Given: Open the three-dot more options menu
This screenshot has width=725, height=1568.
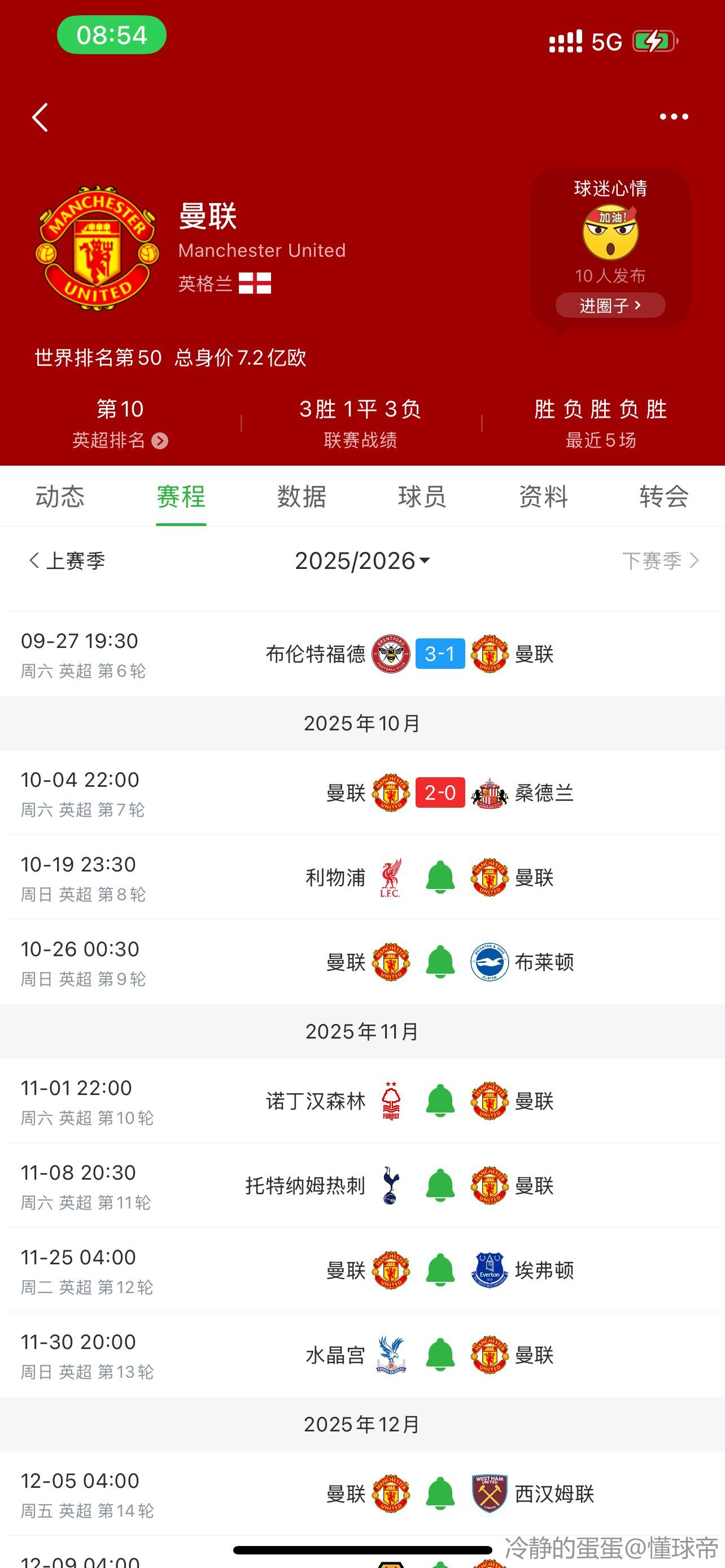Looking at the screenshot, I should pyautogui.click(x=674, y=117).
